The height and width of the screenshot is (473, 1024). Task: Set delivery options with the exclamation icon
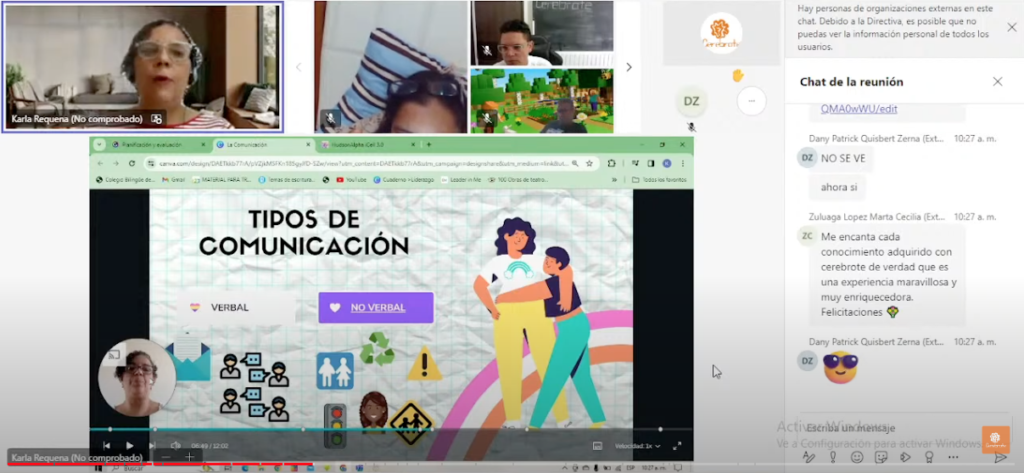pyautogui.click(x=833, y=457)
